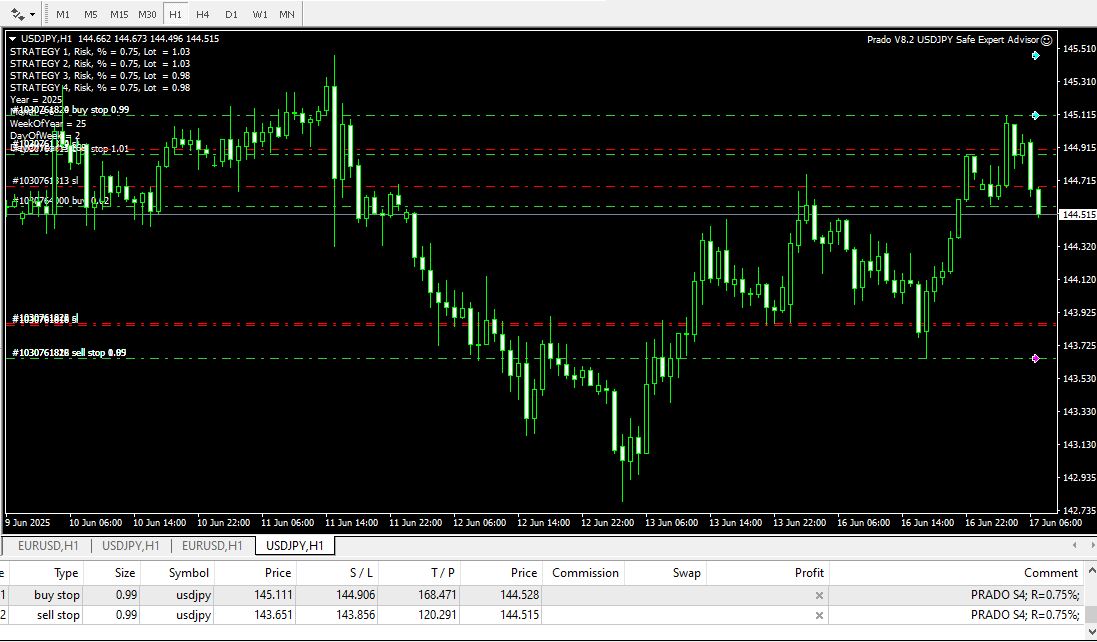Select the active USDJPY,H1 chart tab

tap(295, 545)
